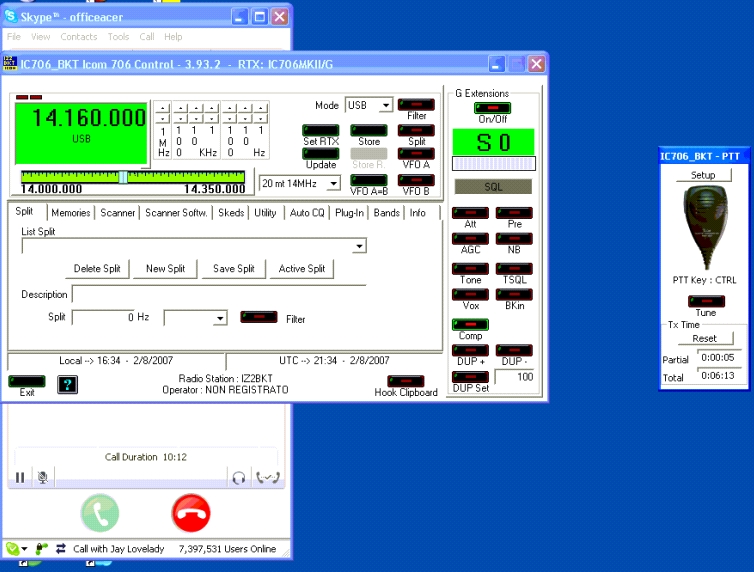Click the Update LED button

click(321, 153)
